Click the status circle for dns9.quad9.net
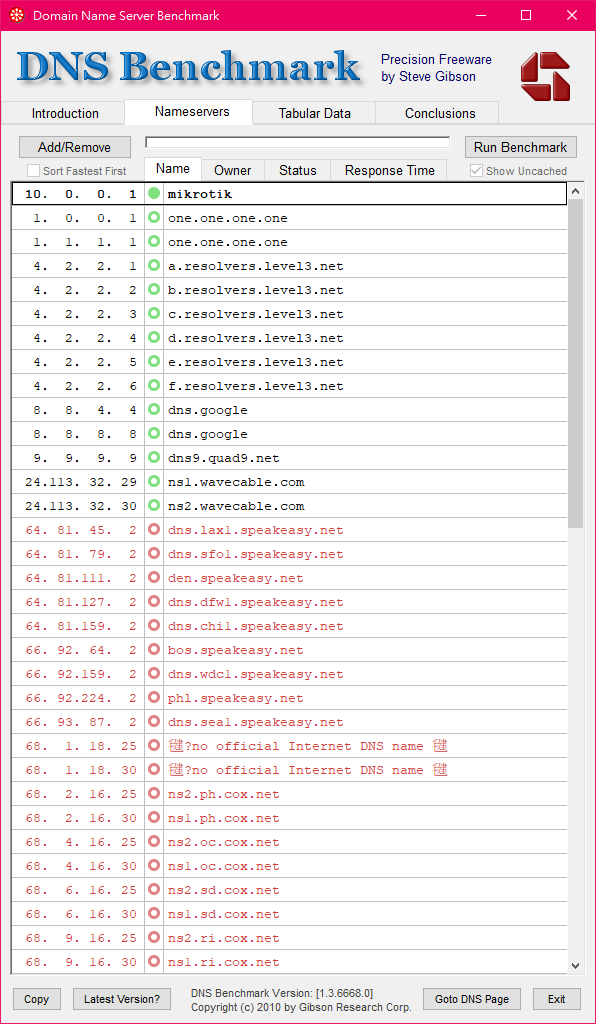596x1024 pixels. (x=154, y=458)
